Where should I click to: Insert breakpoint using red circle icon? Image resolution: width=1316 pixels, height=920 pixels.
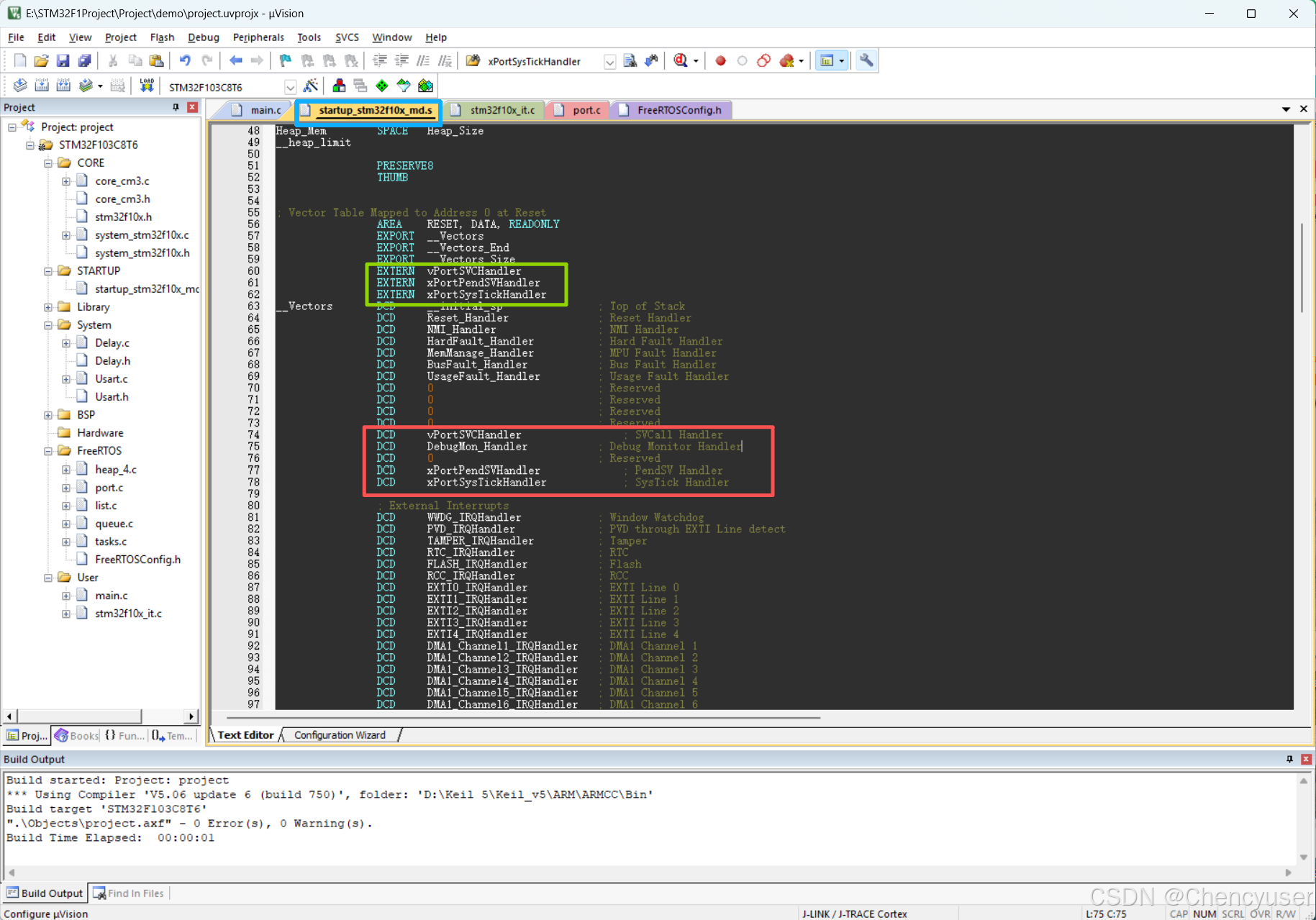click(x=720, y=61)
